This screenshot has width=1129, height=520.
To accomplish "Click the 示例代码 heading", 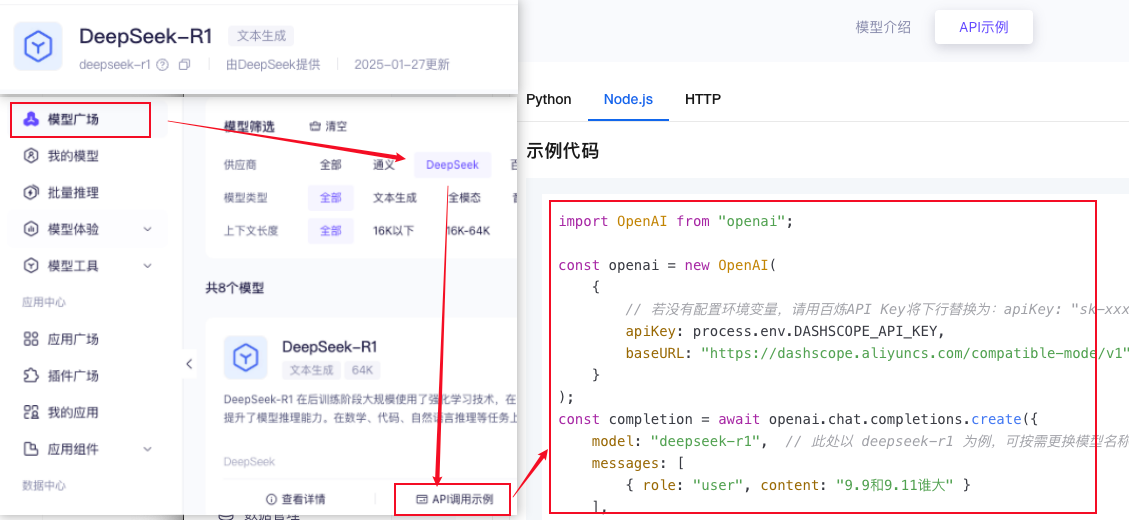I will (562, 151).
